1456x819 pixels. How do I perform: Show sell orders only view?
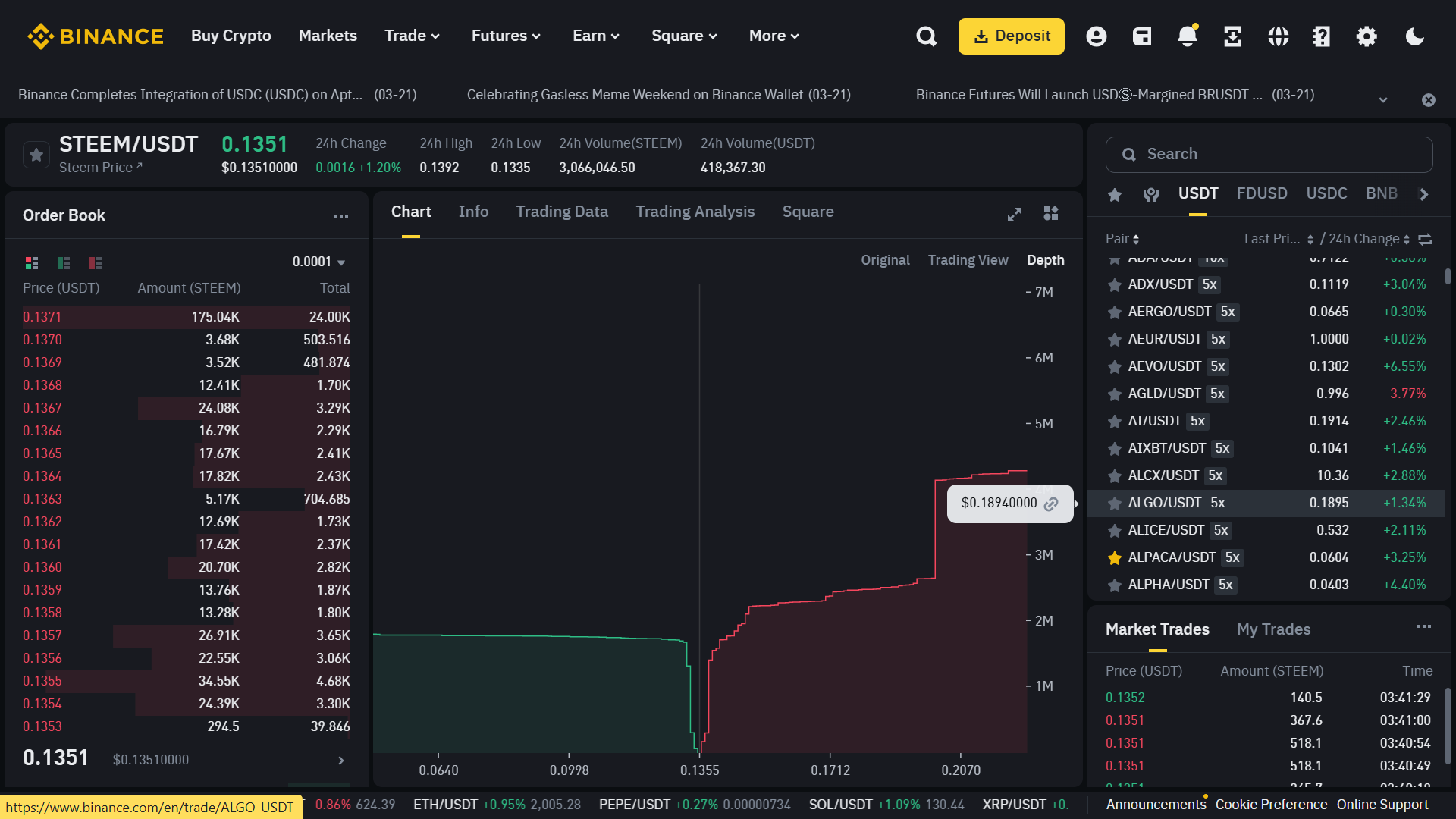click(x=96, y=262)
